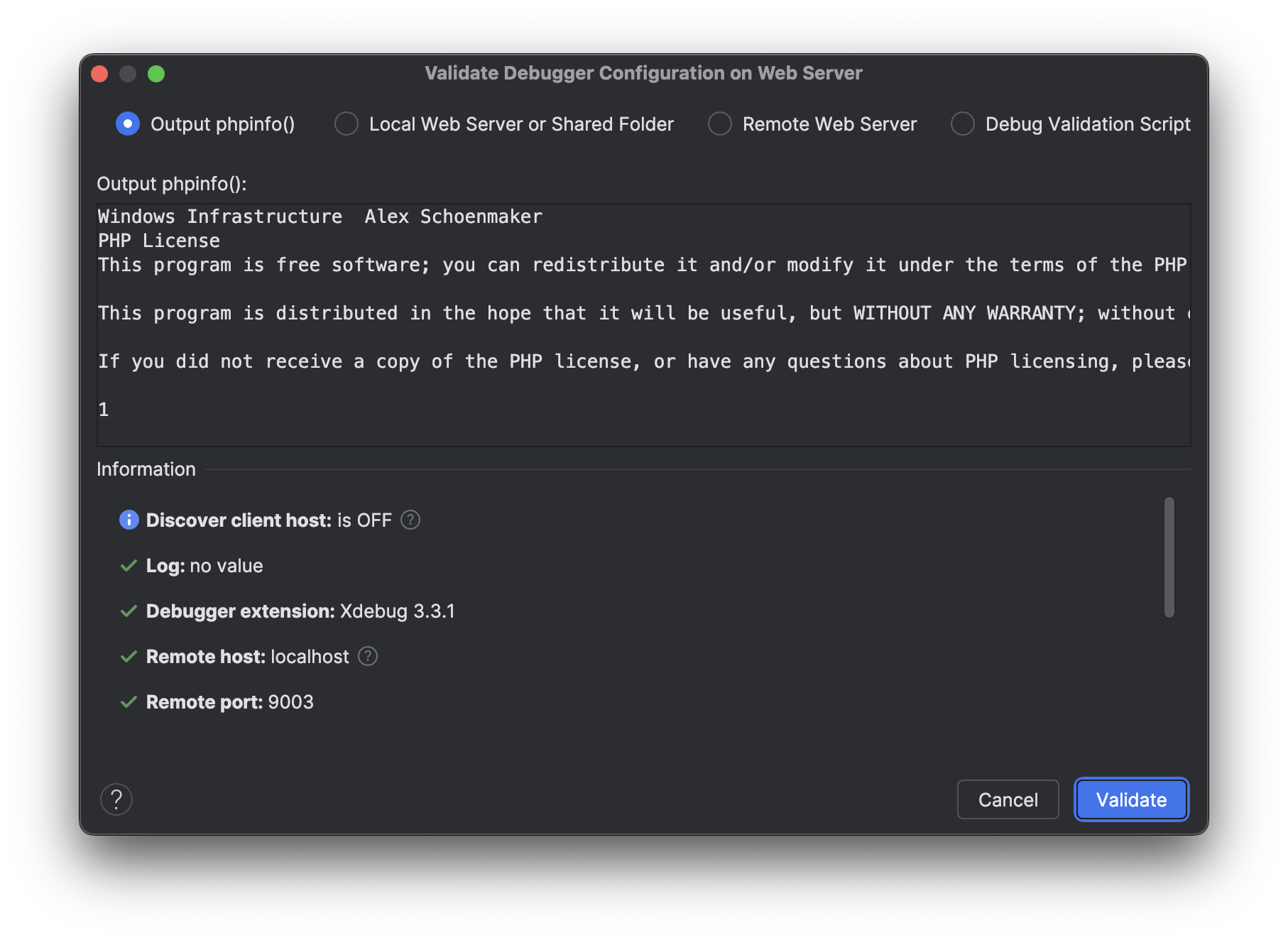Choose Local Web Server or Shared Folder option
The image size is (1288, 940).
pyautogui.click(x=346, y=124)
